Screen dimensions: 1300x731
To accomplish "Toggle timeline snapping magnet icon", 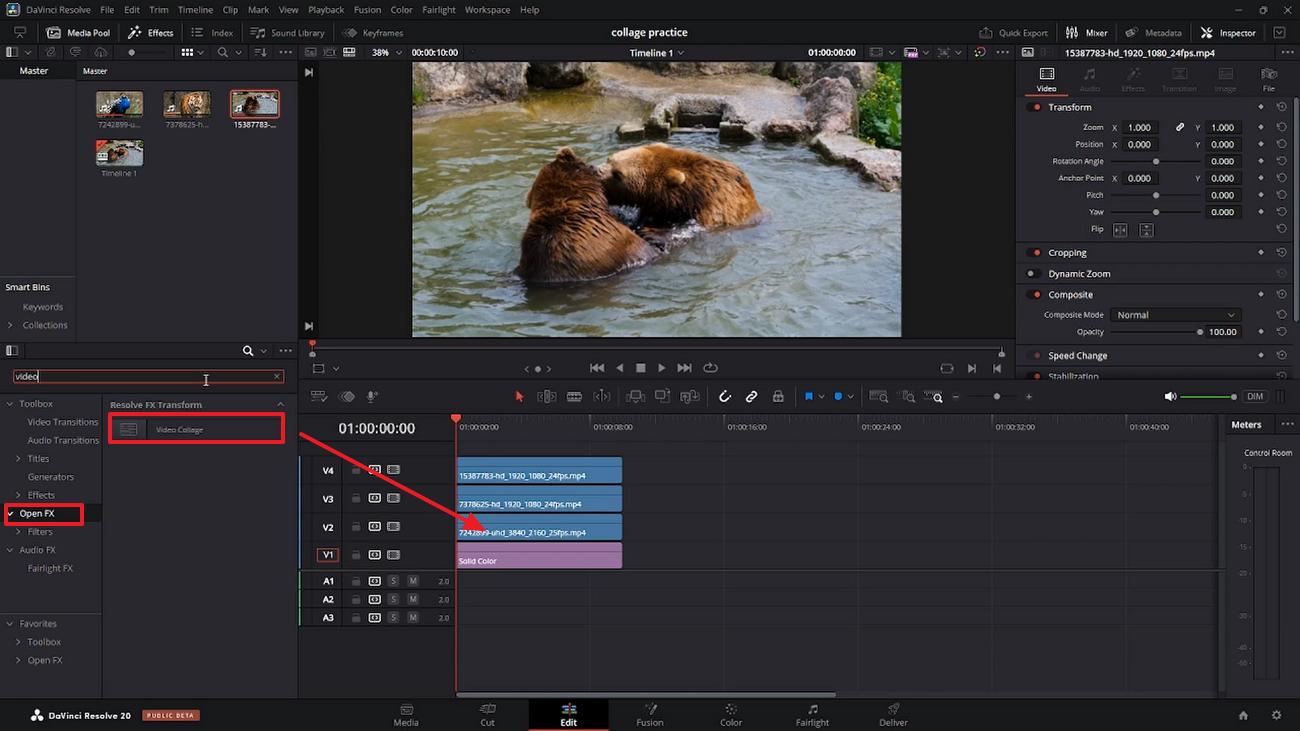I will (725, 397).
